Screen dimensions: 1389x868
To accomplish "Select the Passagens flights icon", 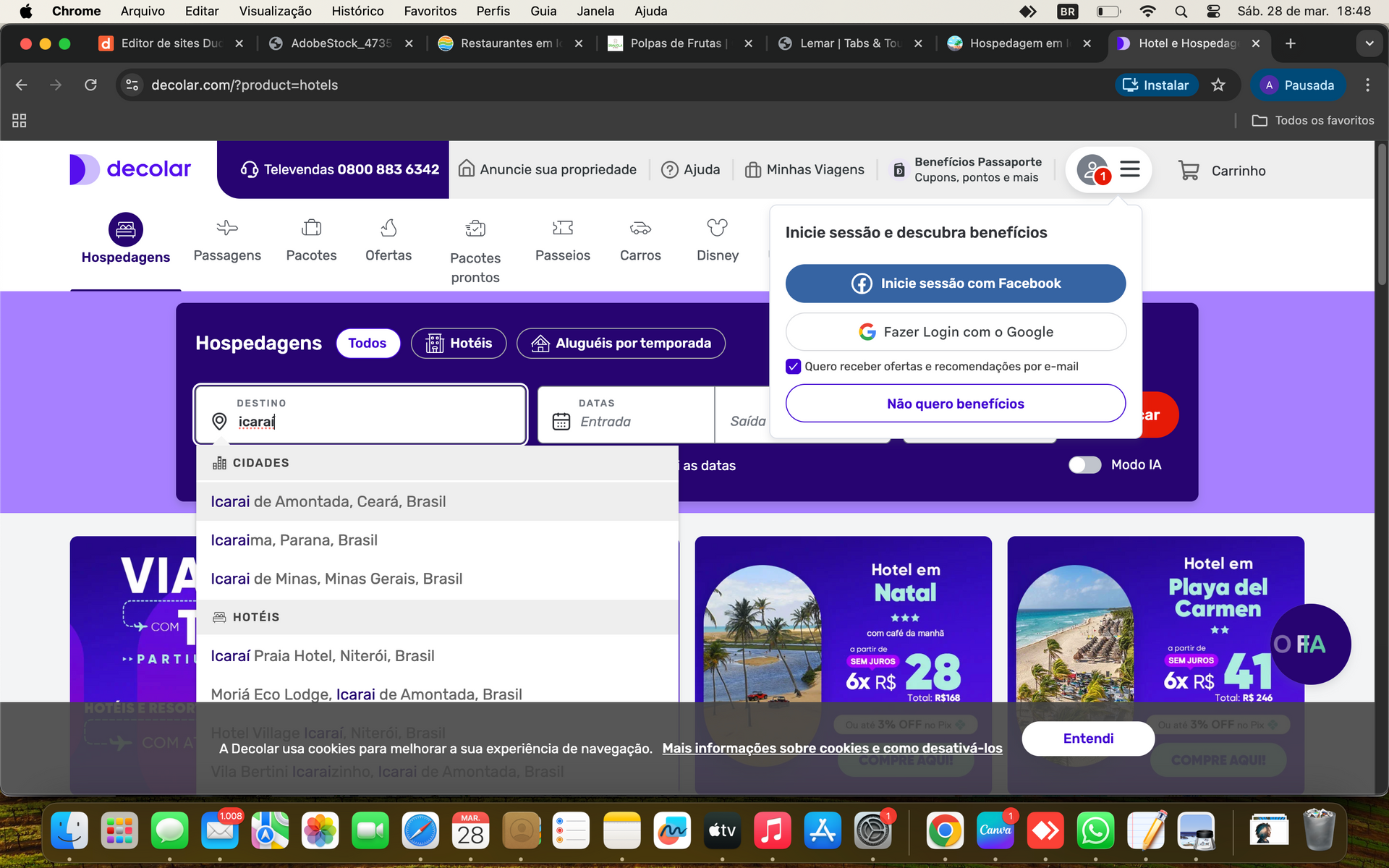I will point(227,228).
